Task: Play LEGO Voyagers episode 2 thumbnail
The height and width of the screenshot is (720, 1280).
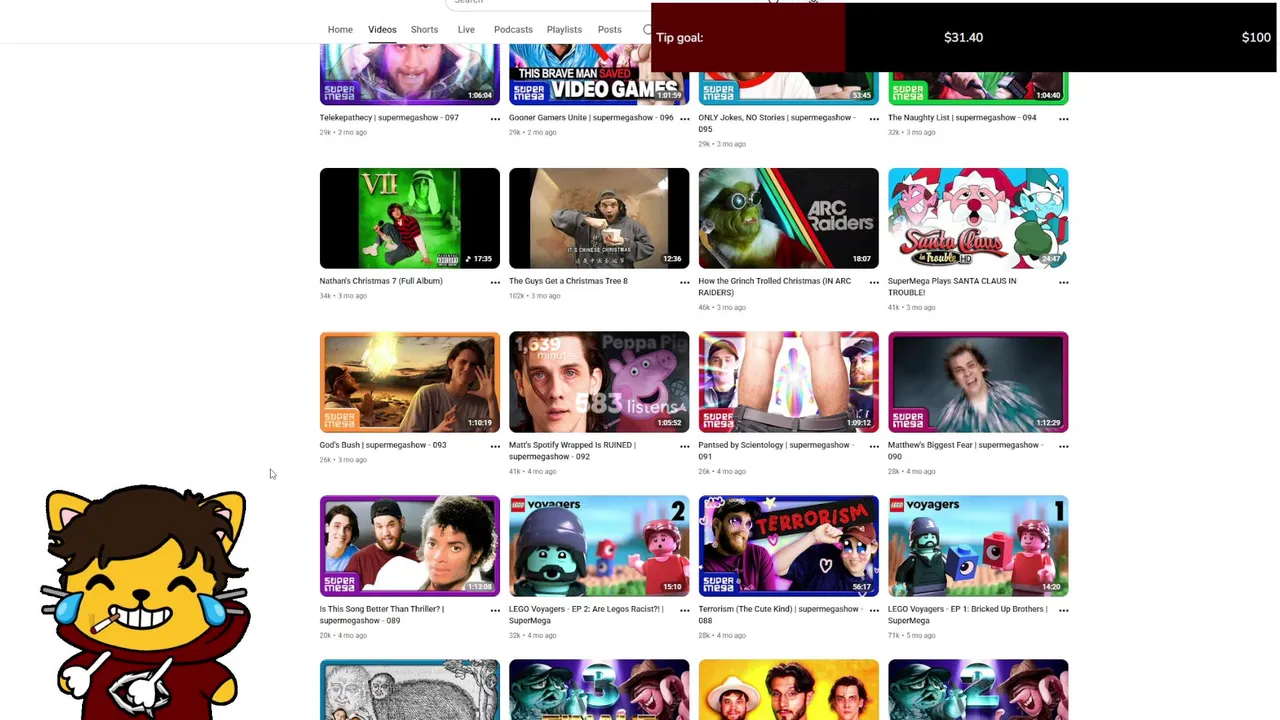Action: tap(599, 546)
